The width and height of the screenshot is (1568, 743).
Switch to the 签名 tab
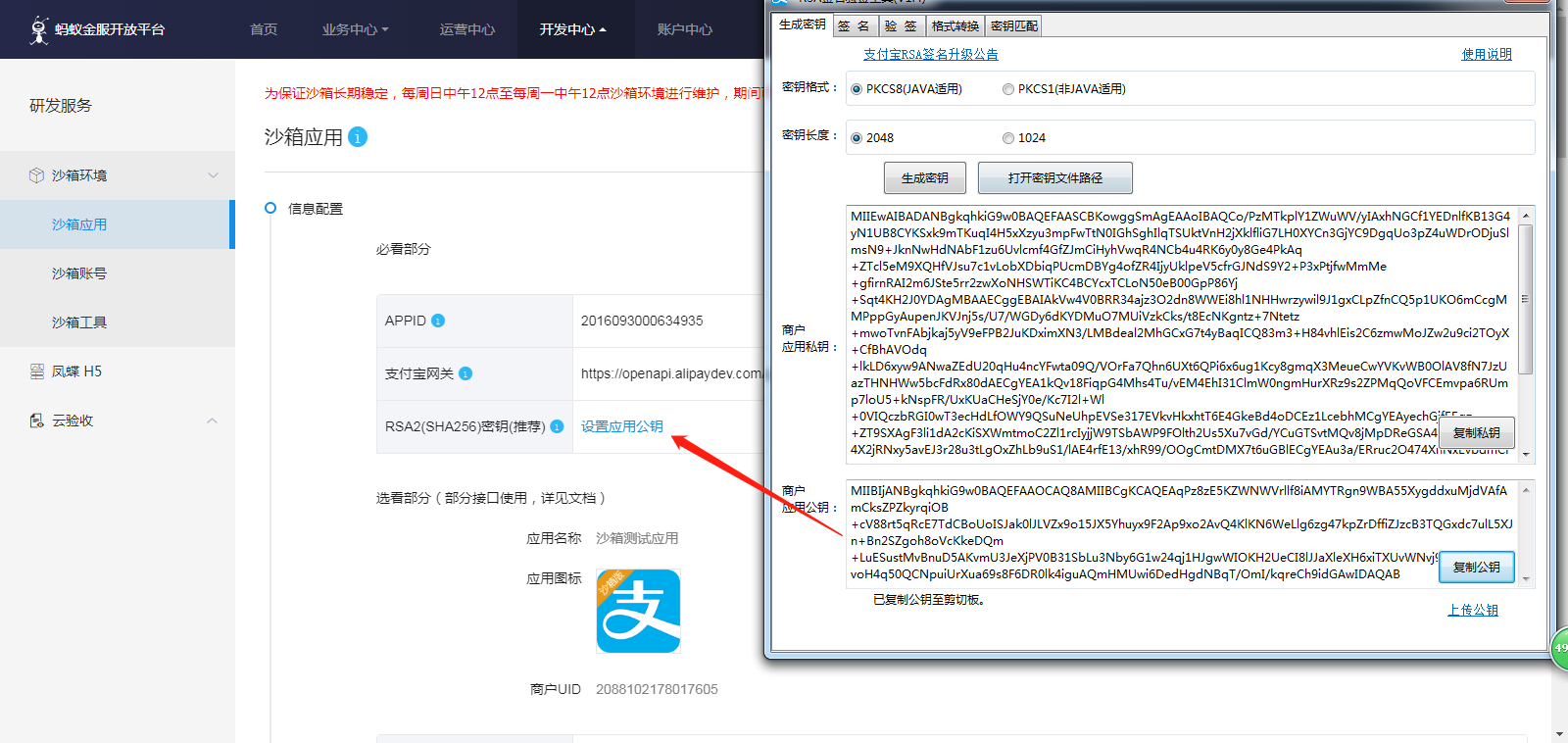click(x=854, y=25)
